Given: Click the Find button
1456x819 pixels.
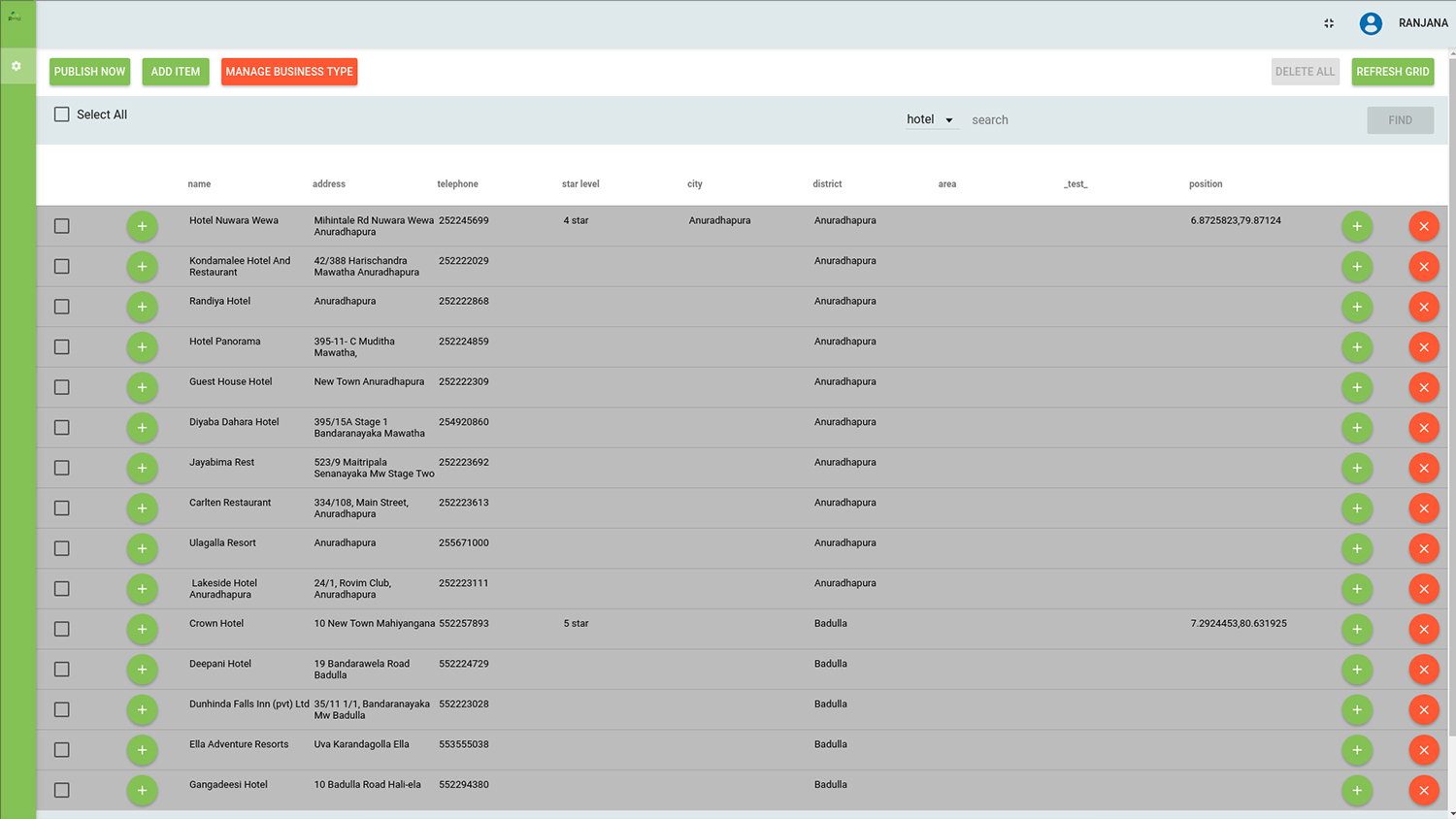Looking at the screenshot, I should coord(1400,120).
